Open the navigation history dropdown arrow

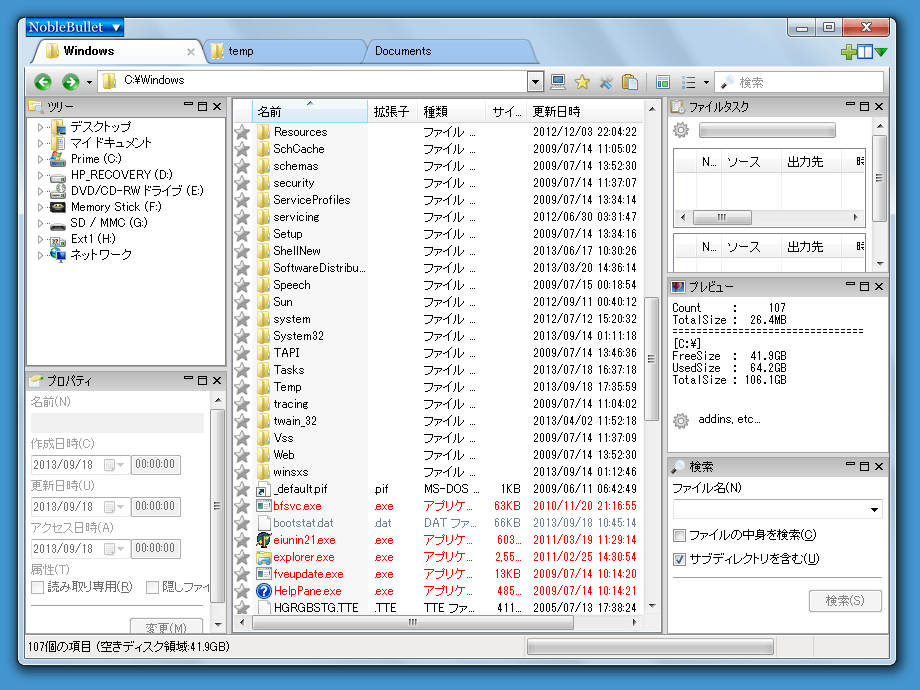89,83
